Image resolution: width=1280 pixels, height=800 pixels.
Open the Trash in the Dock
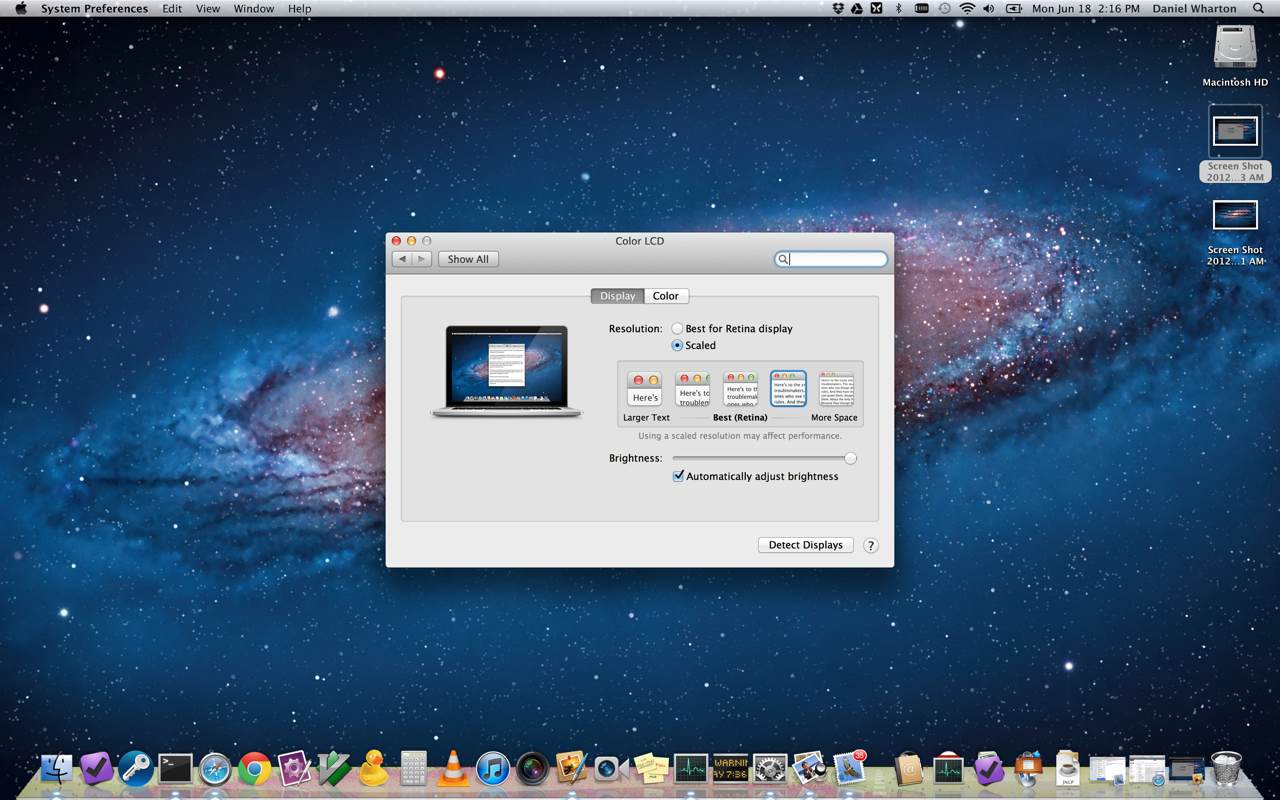(1225, 768)
